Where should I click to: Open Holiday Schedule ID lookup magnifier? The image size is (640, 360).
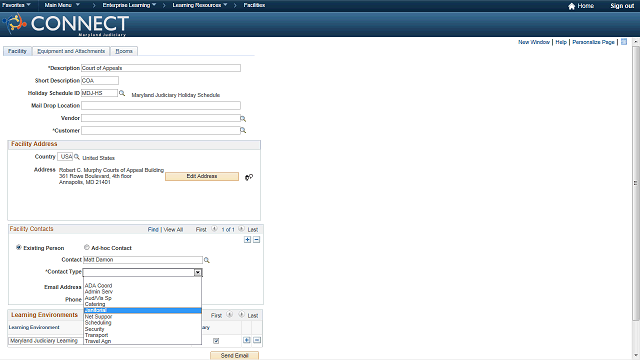(x=122, y=93)
